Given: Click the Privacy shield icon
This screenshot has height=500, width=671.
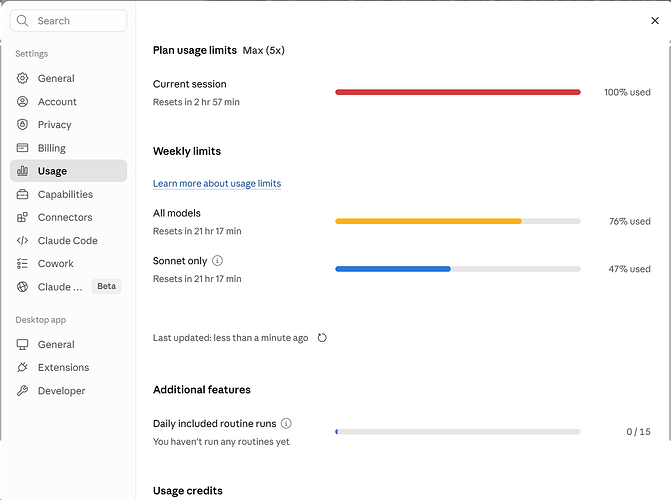Looking at the screenshot, I should coord(22,125).
